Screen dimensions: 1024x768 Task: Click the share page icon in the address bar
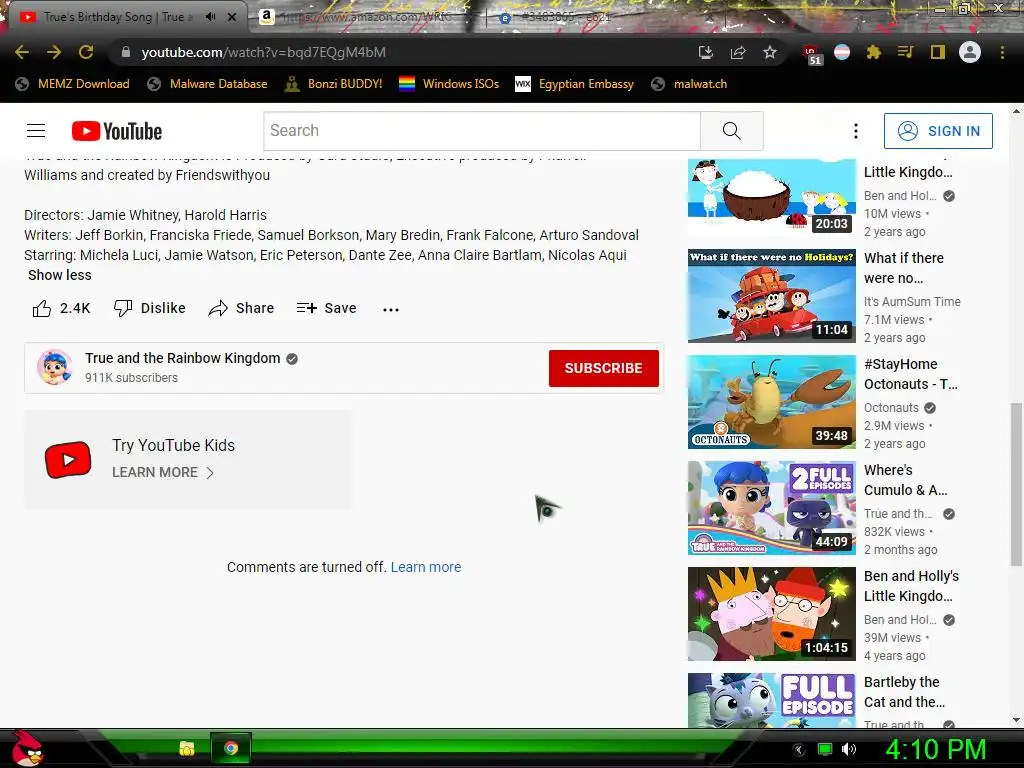tap(738, 52)
